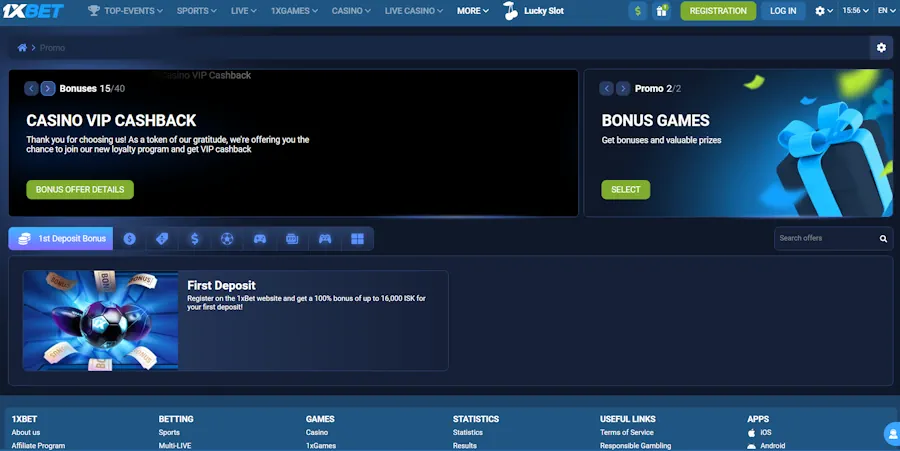Image resolution: width=900 pixels, height=451 pixels.
Task: Open Statistics footer link under Statistics
Action: [x=468, y=432]
